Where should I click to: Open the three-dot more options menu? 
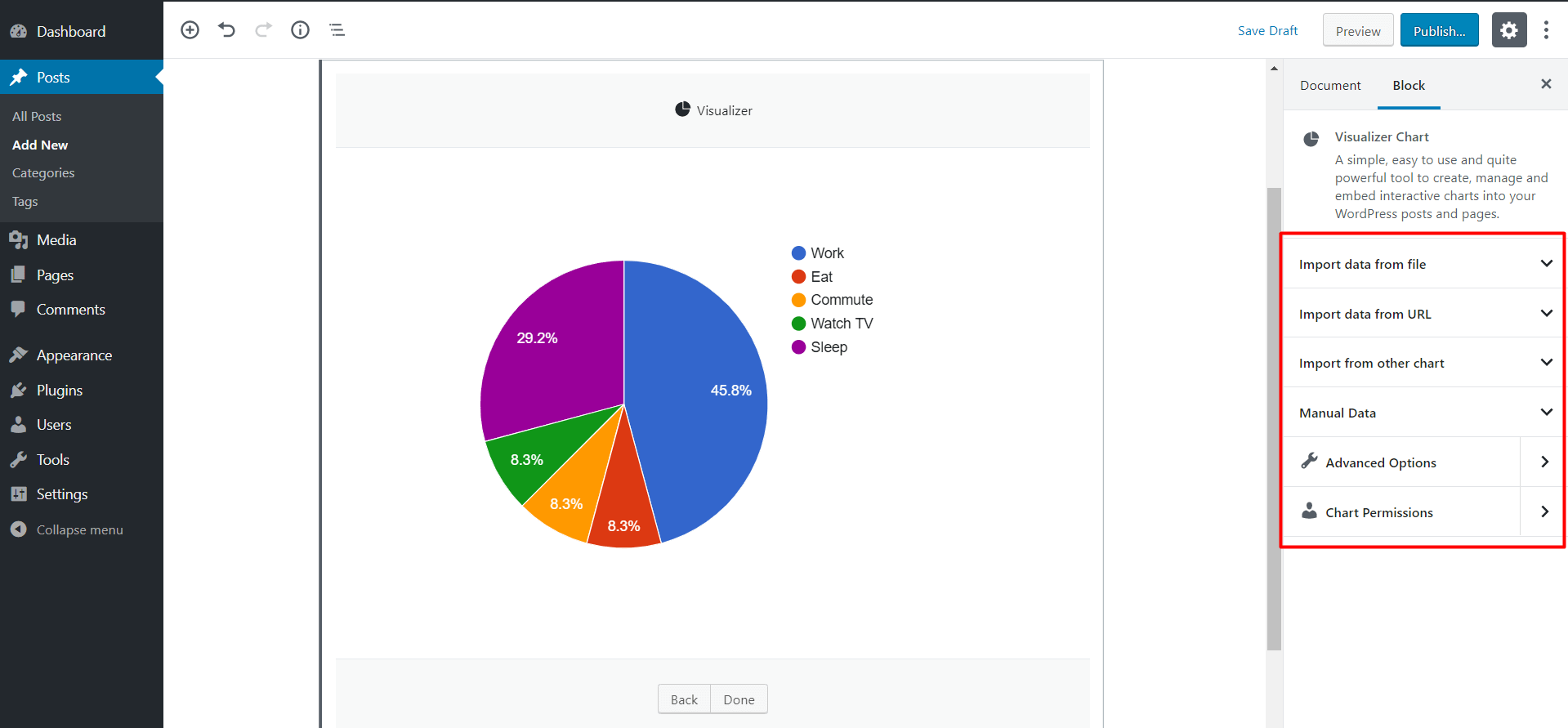click(1546, 30)
